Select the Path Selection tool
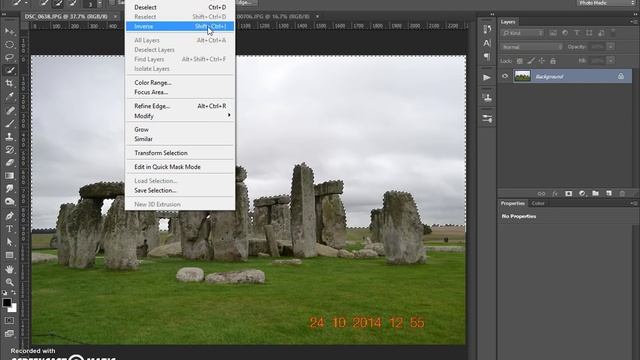Screen dimensions: 640x360 click(x=9, y=242)
